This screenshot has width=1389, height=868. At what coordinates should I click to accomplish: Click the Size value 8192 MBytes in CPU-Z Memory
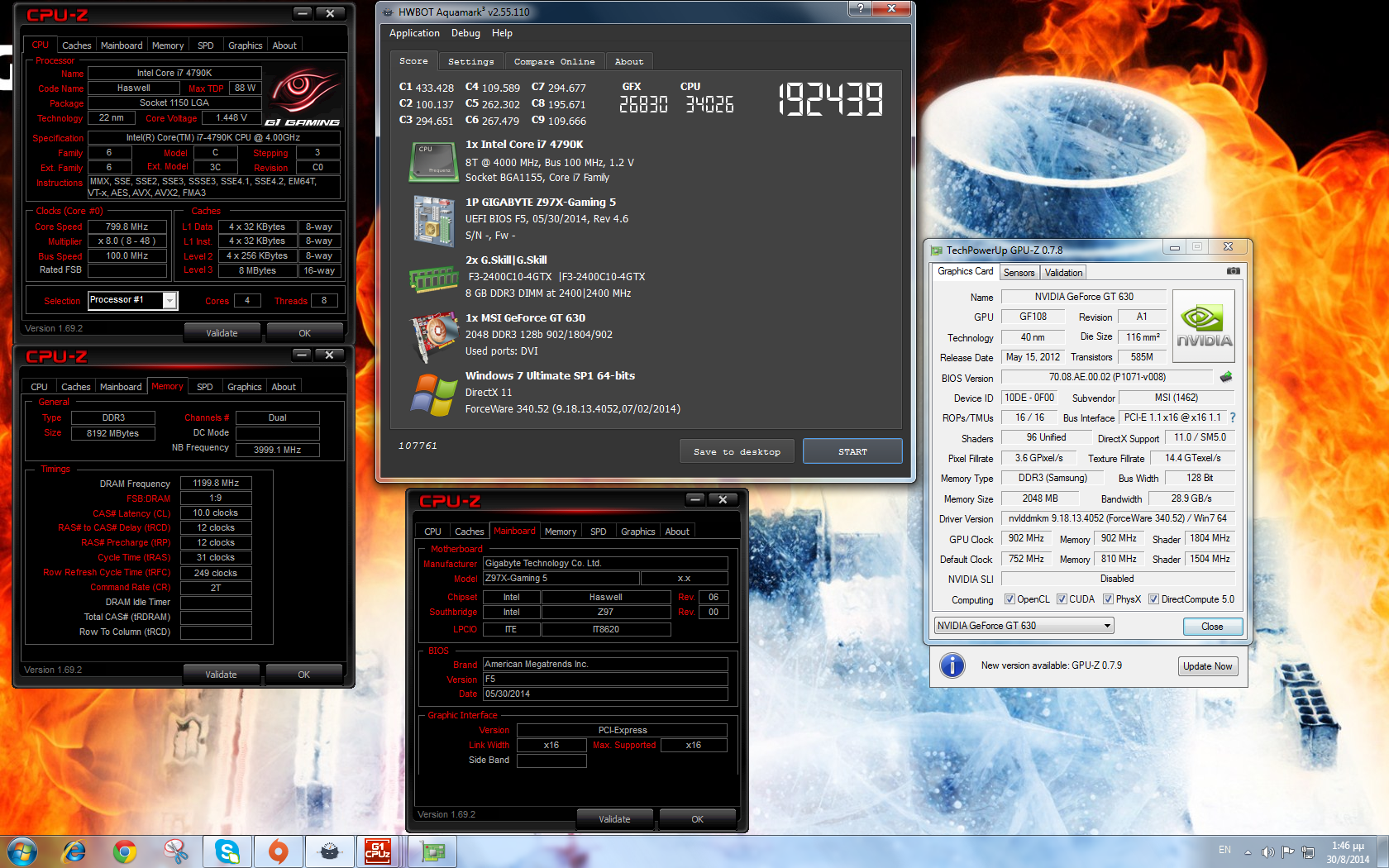(x=113, y=433)
